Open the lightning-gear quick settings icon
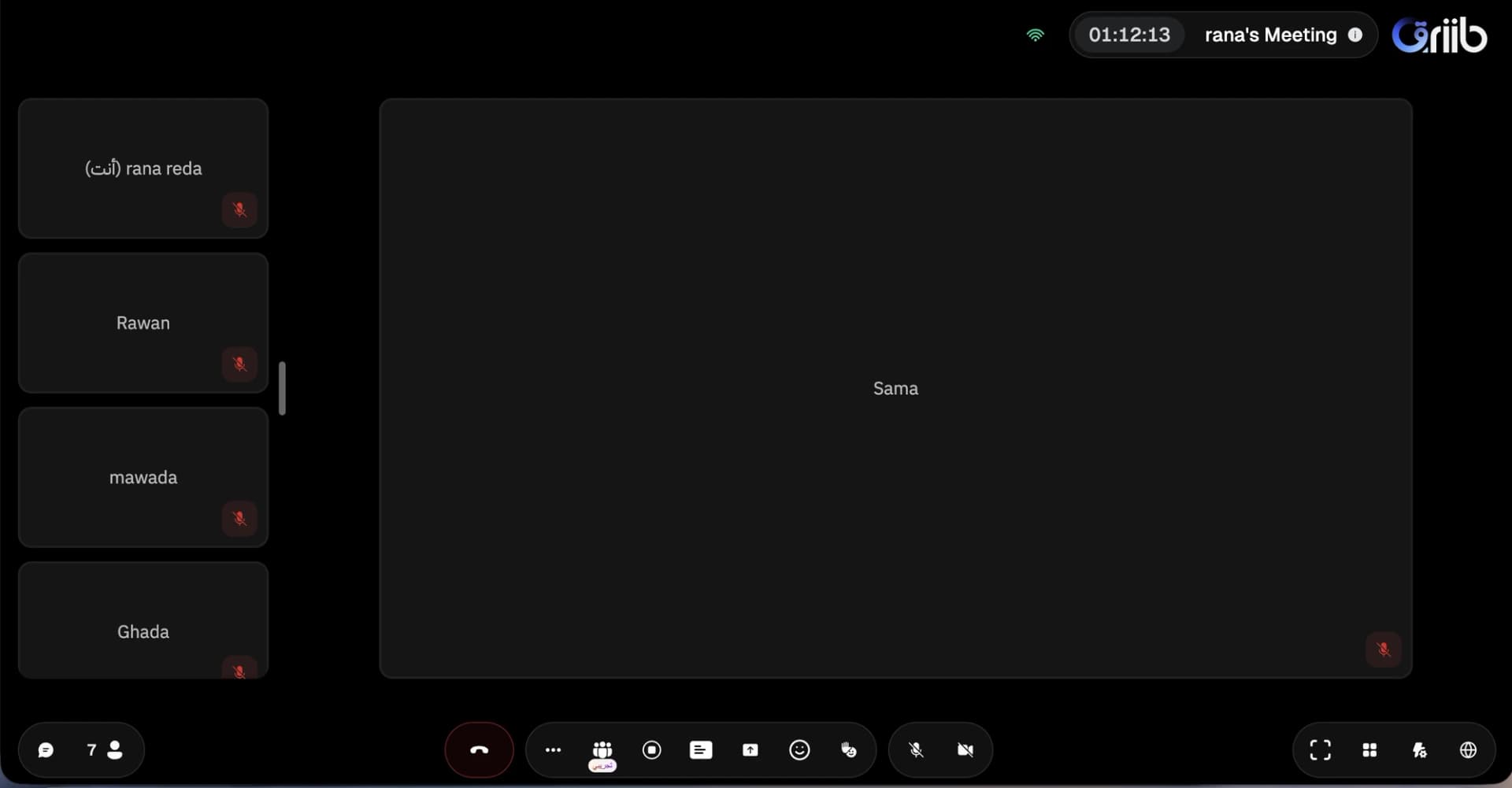This screenshot has height=788, width=1512. 1419,749
